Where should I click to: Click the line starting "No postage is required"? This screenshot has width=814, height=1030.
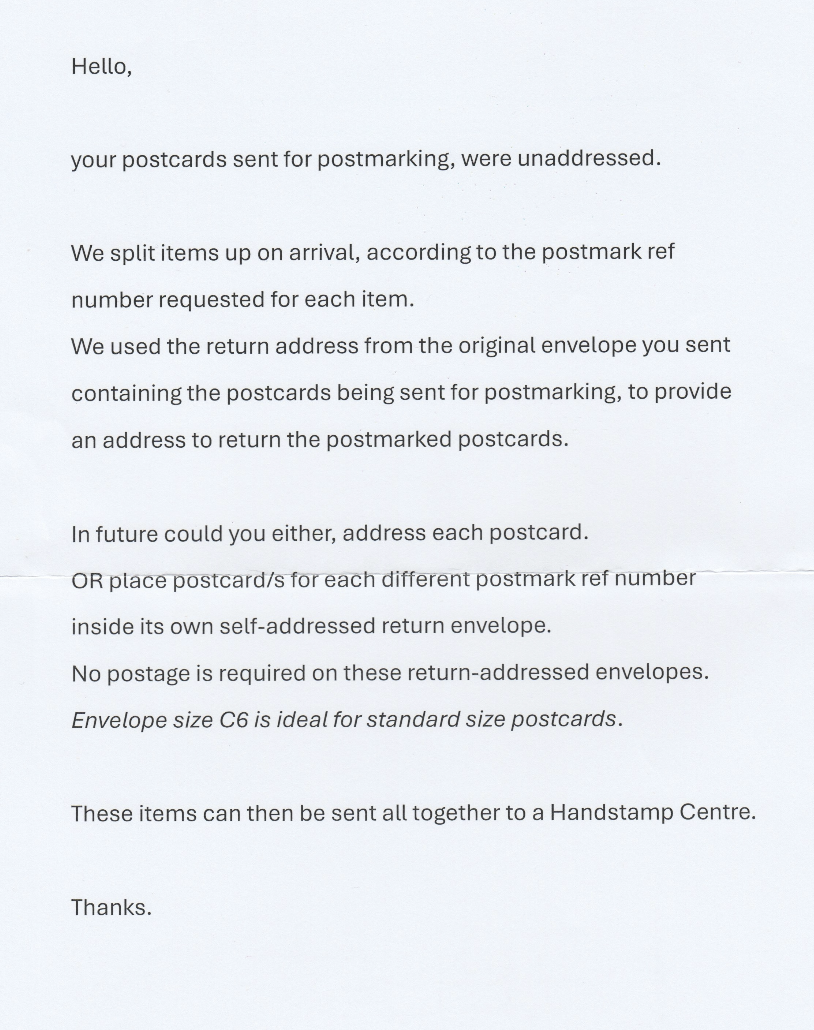click(x=389, y=673)
